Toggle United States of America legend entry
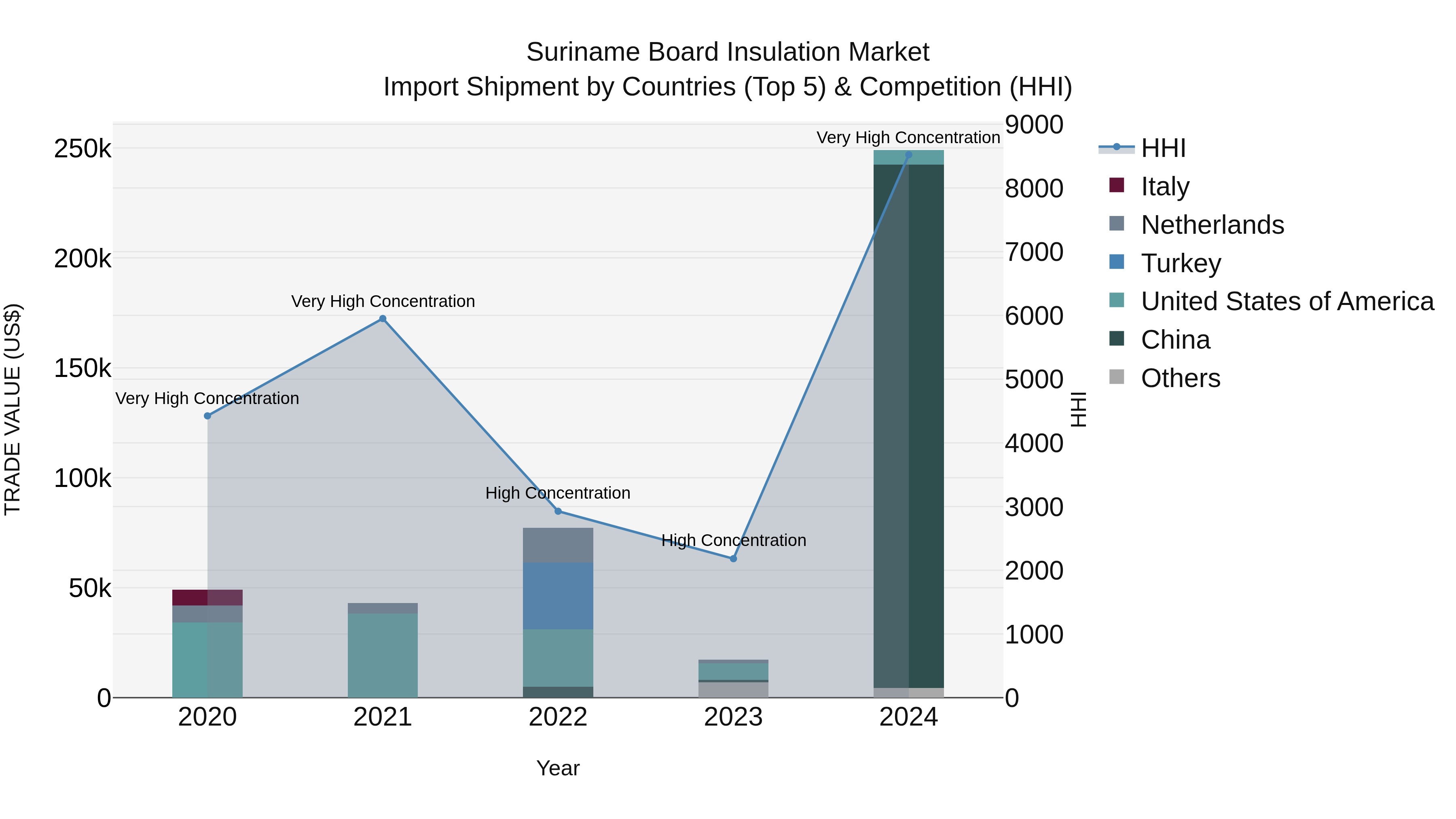The image size is (1456, 819). point(1271,301)
